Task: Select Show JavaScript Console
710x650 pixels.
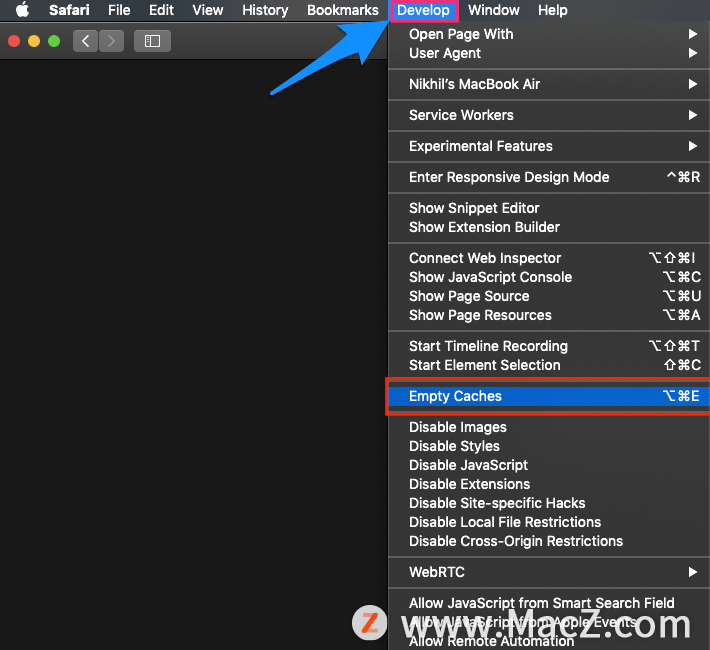Action: pos(549,277)
